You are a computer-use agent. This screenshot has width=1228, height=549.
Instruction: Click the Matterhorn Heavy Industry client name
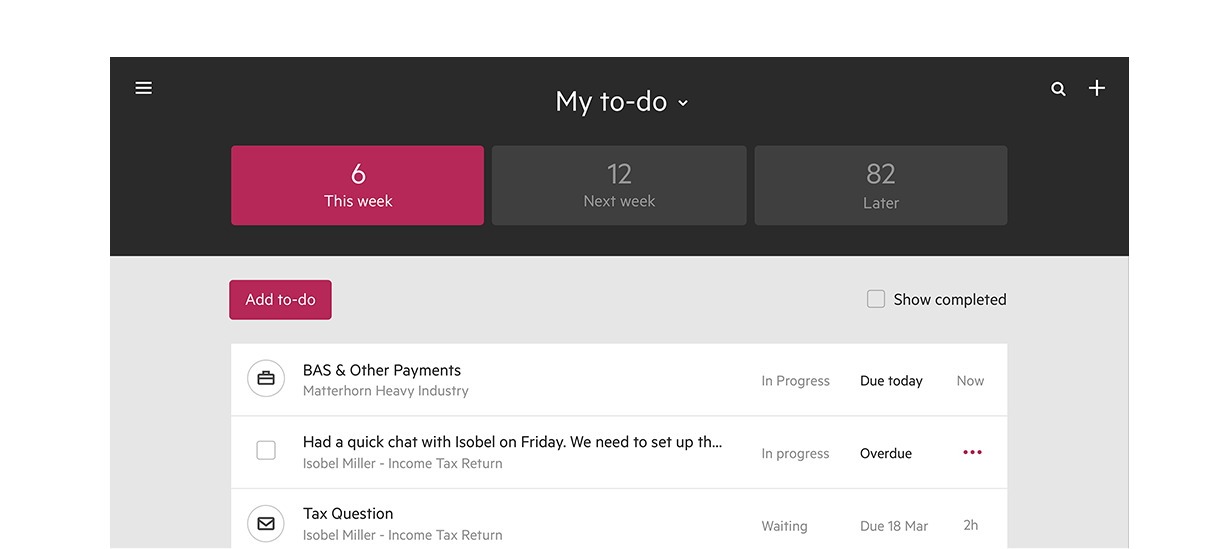[x=385, y=391]
